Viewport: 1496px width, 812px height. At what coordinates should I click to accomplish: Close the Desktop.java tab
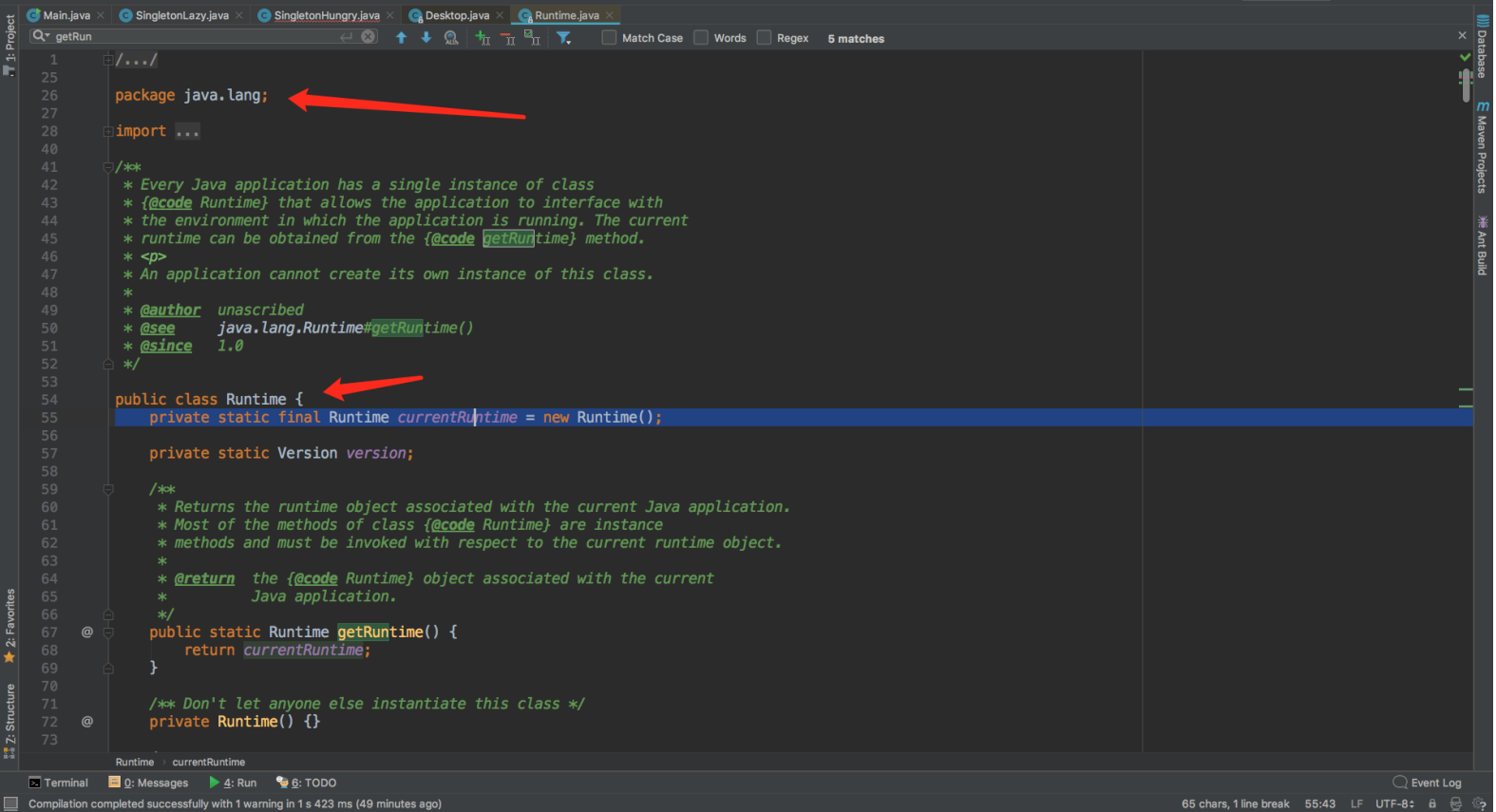tap(500, 15)
